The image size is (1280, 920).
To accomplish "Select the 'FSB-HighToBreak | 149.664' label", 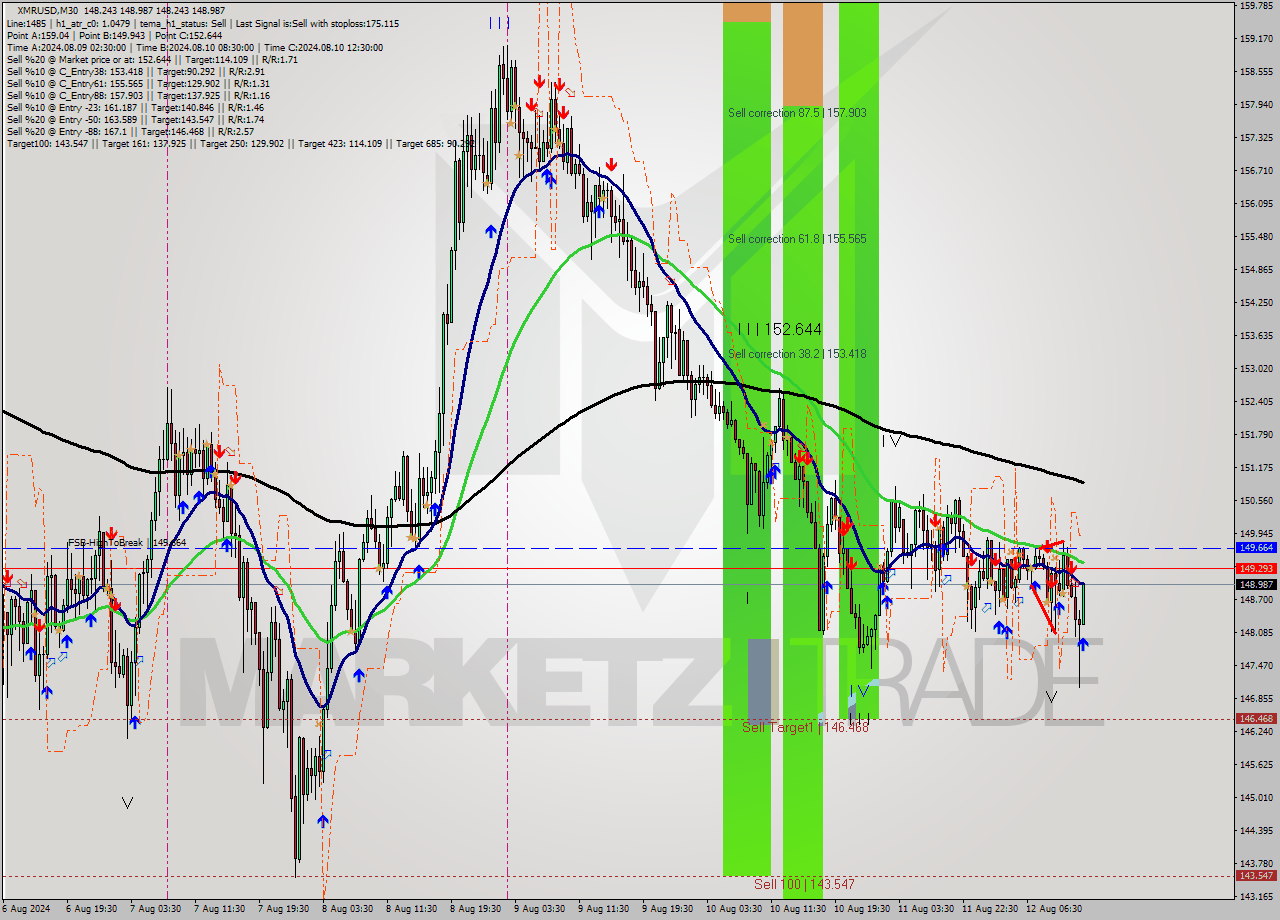I will tap(127, 543).
